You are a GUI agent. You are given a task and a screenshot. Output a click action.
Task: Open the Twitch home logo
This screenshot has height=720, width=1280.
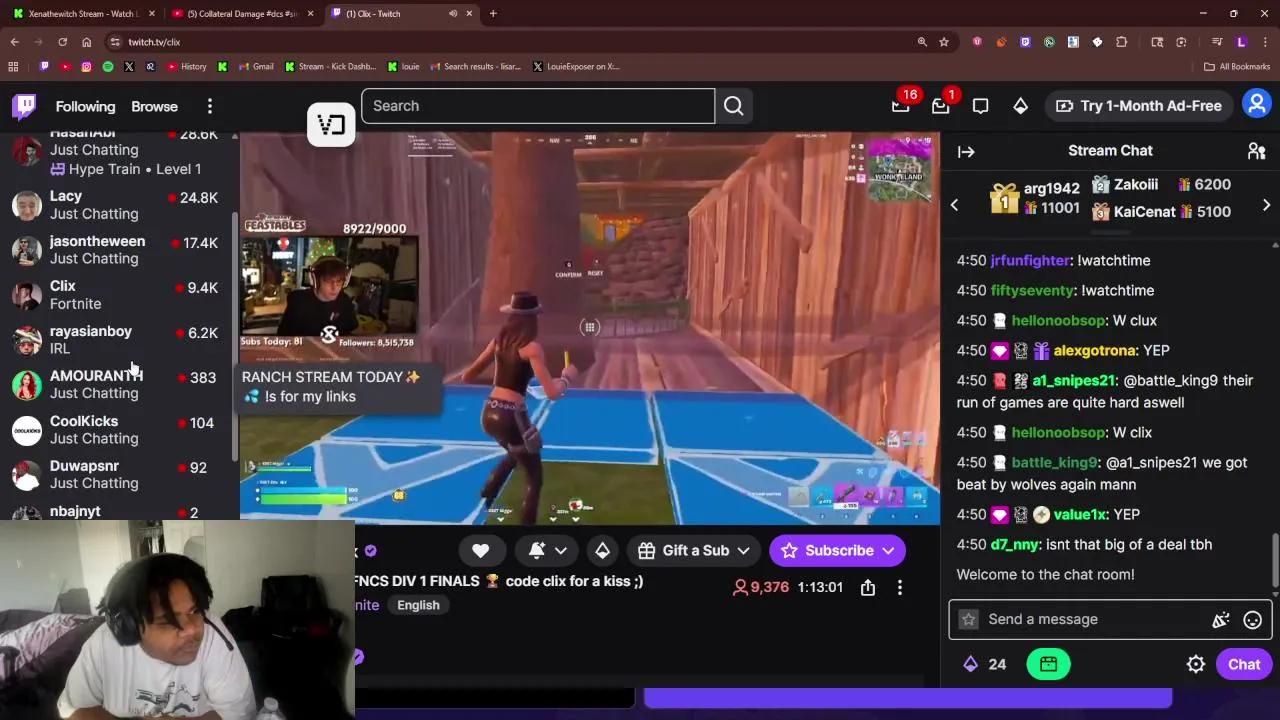point(24,106)
